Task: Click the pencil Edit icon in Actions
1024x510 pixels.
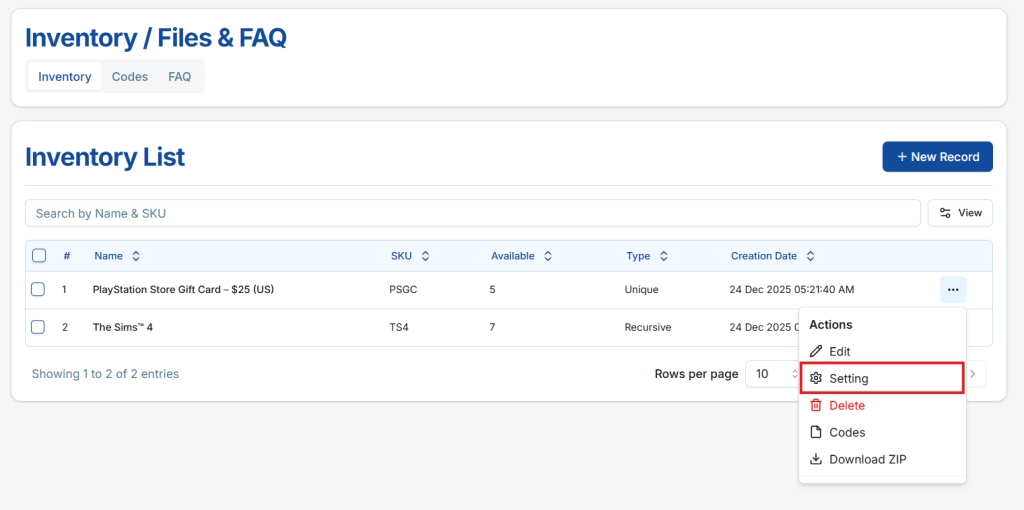Action: click(816, 352)
